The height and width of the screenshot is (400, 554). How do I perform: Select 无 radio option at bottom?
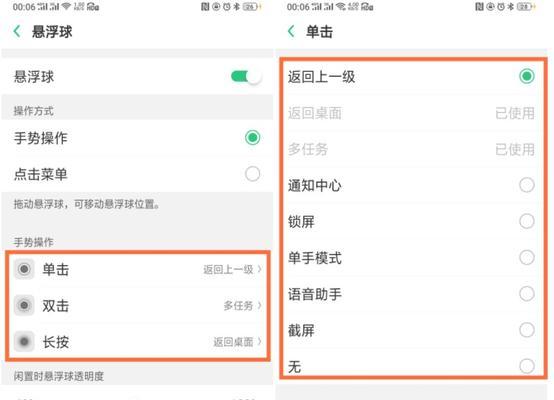(526, 366)
